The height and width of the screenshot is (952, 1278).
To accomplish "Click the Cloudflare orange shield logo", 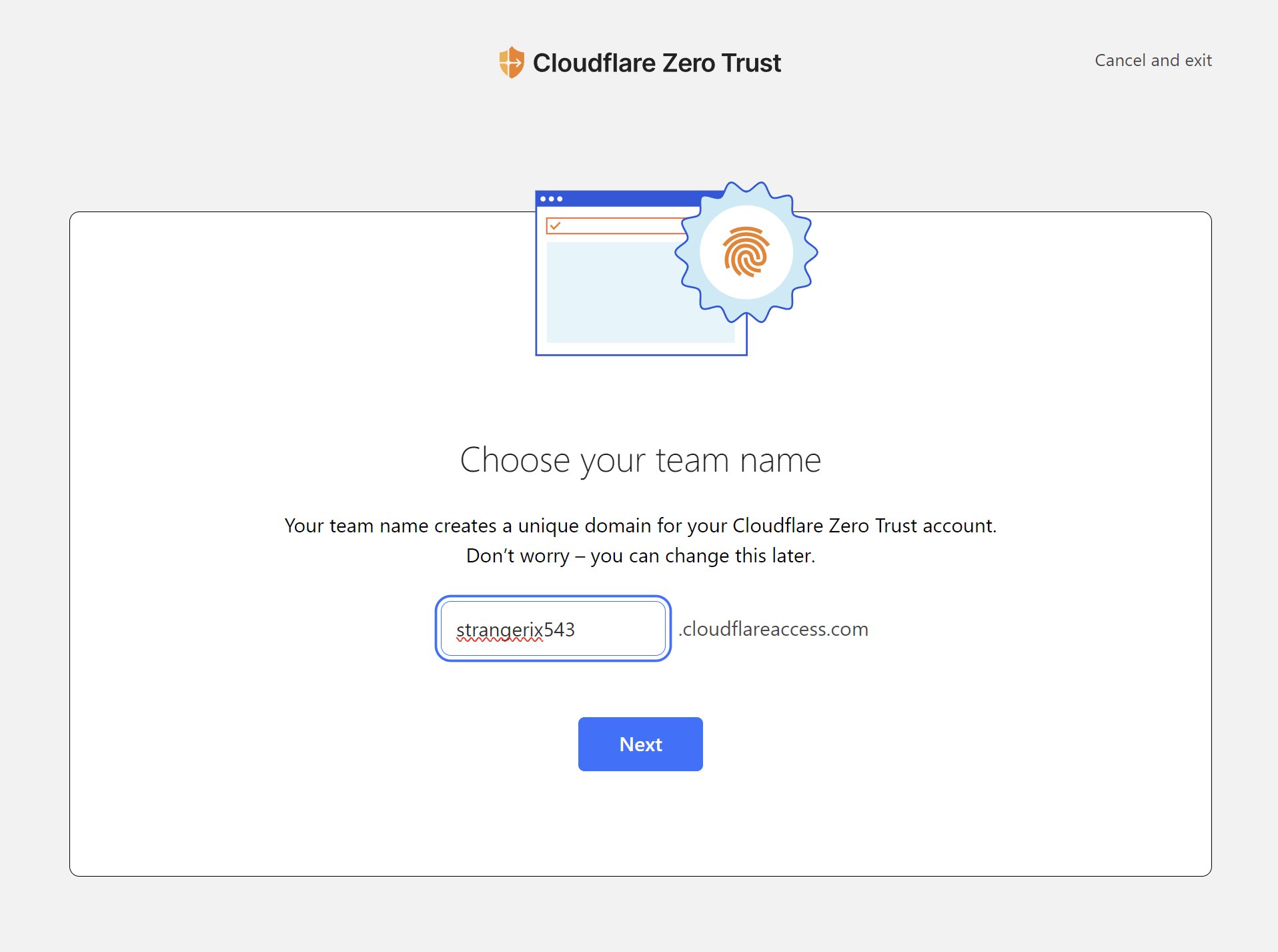I will pos(512,62).
